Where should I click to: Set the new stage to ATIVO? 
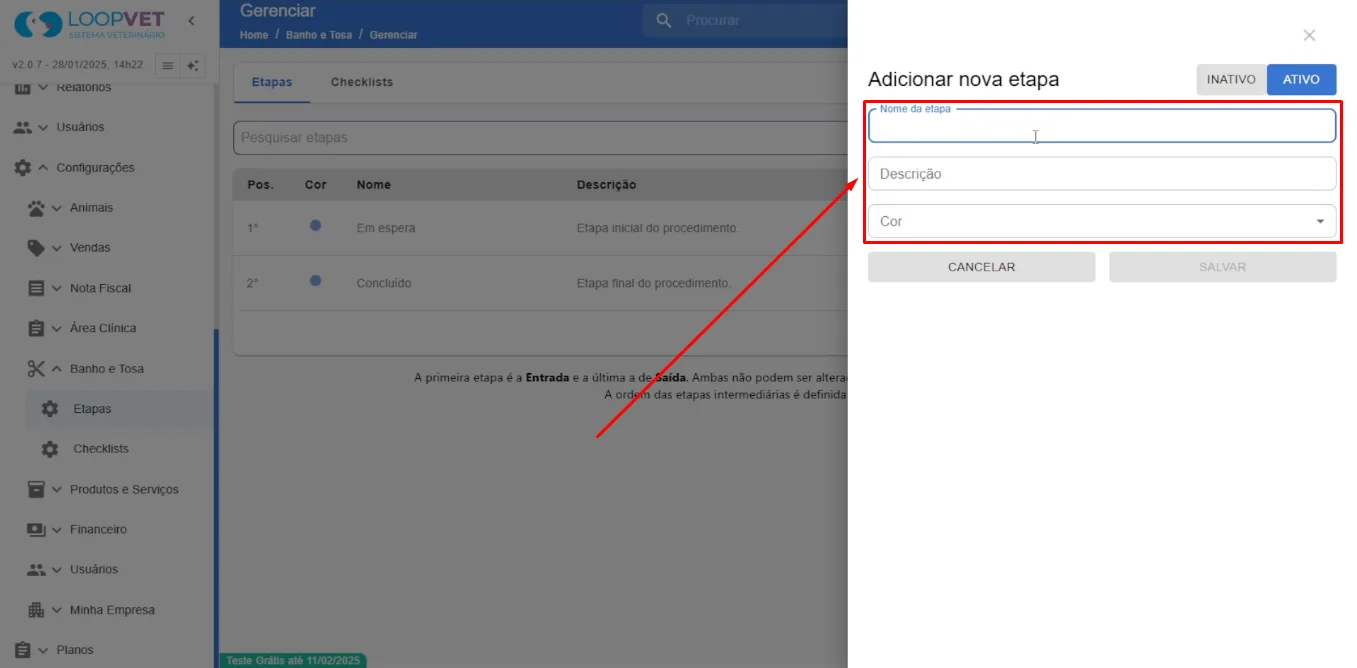click(x=1301, y=79)
